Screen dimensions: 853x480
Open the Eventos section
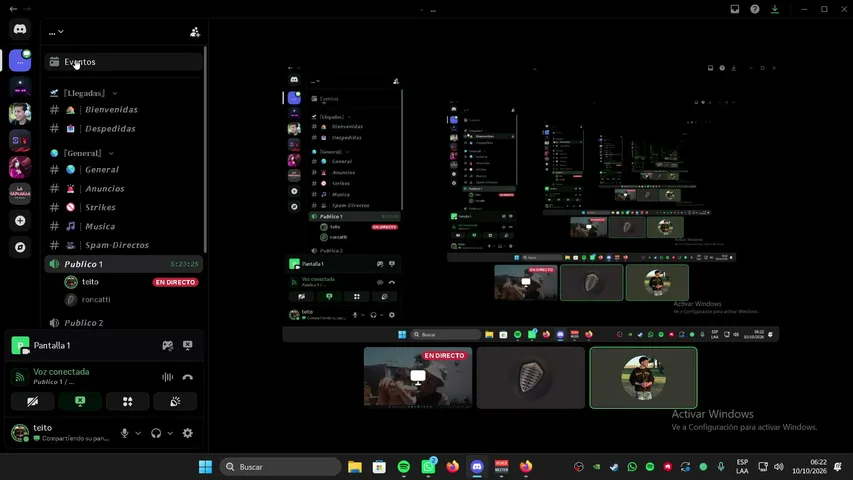pyautogui.click(x=123, y=62)
